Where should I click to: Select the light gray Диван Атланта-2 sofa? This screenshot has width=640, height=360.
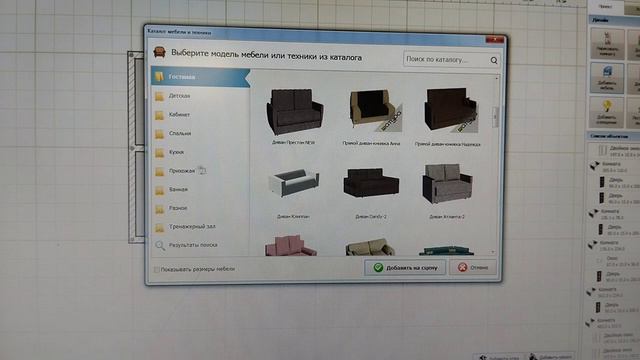tap(447, 183)
